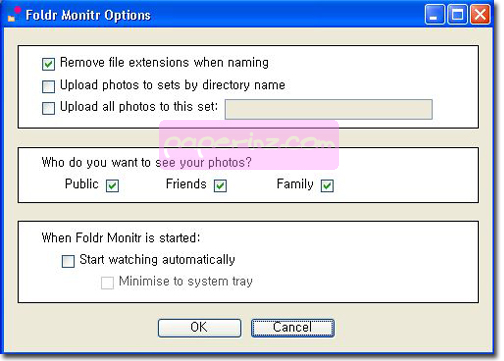The width and height of the screenshot is (504, 361).
Task: Enable Upload photos to sets by directory name
Action: [x=48, y=86]
